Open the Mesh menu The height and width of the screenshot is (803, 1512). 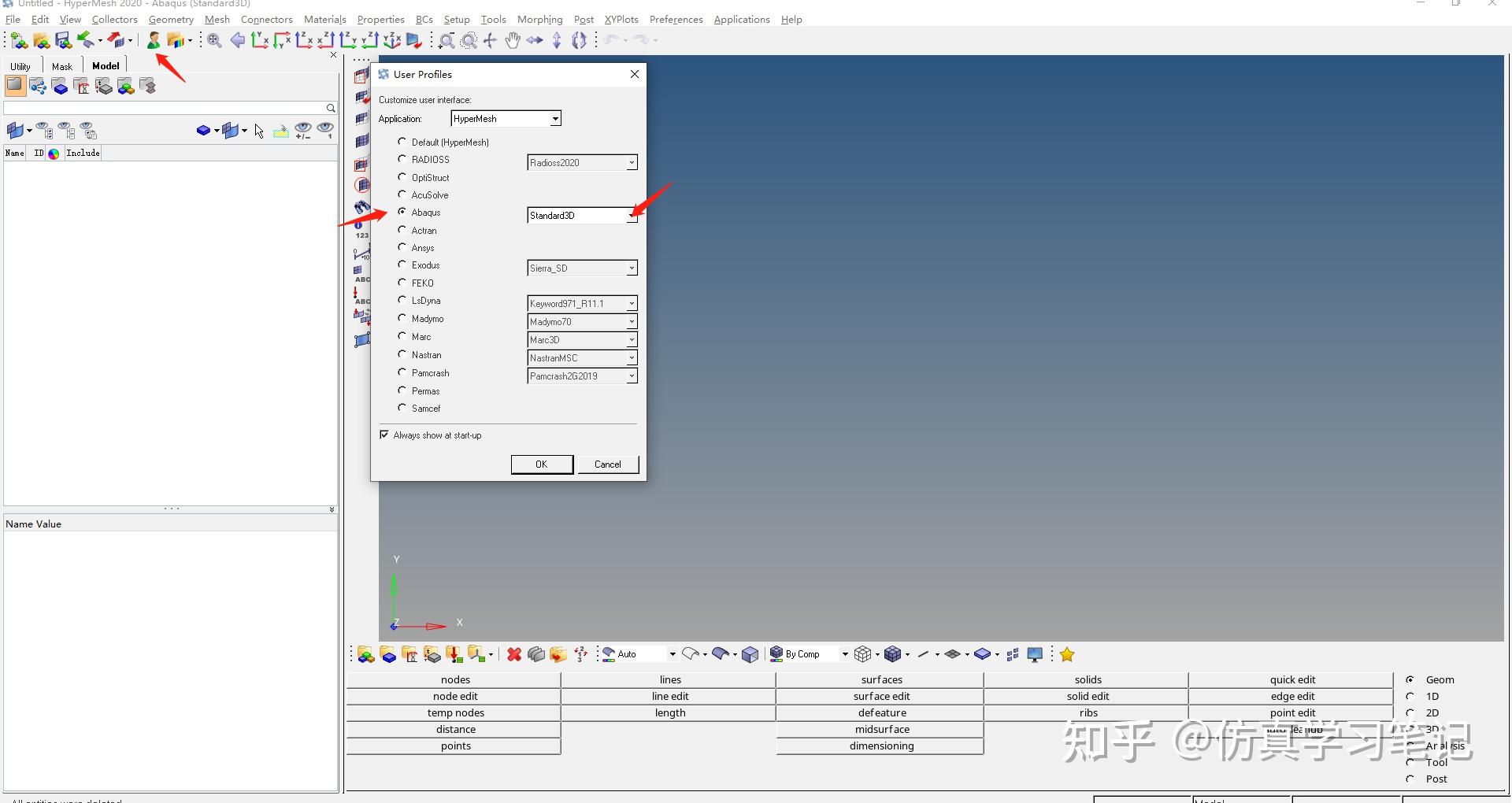[x=217, y=19]
